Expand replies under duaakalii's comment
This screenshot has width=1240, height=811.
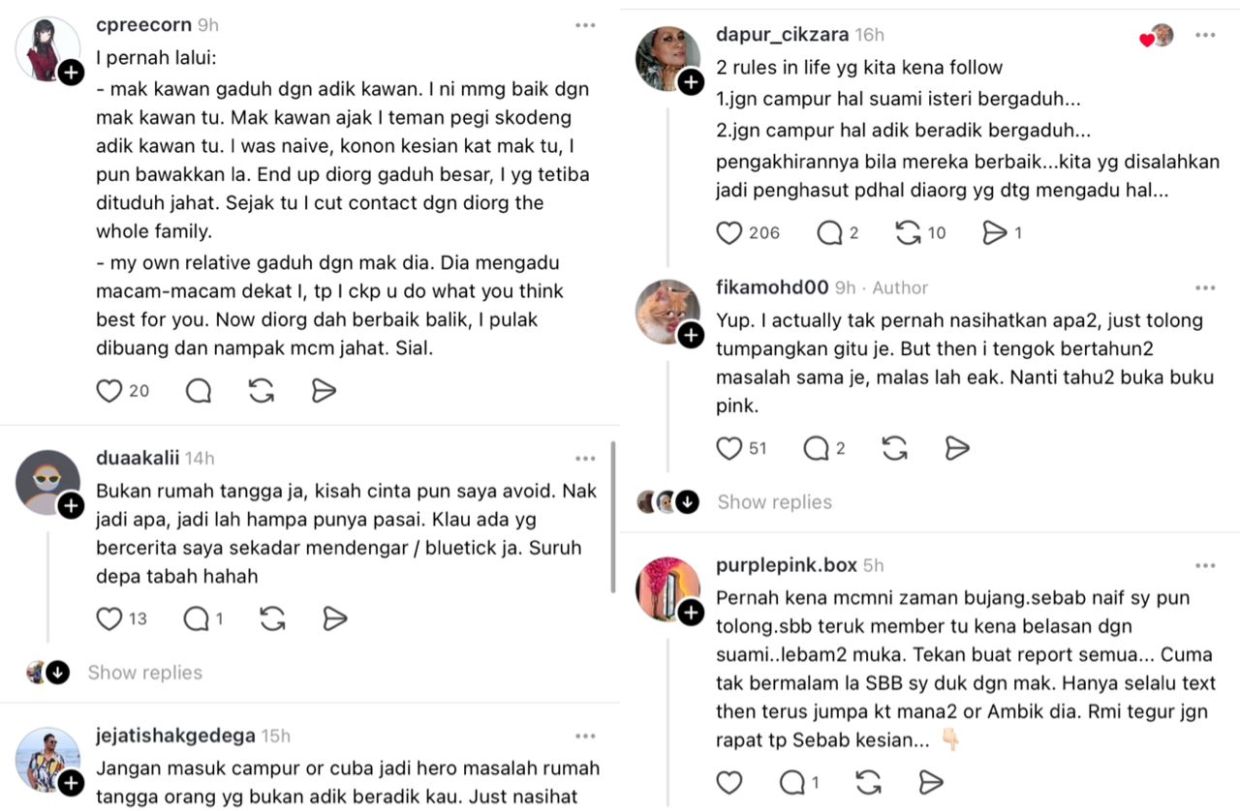tap(144, 673)
